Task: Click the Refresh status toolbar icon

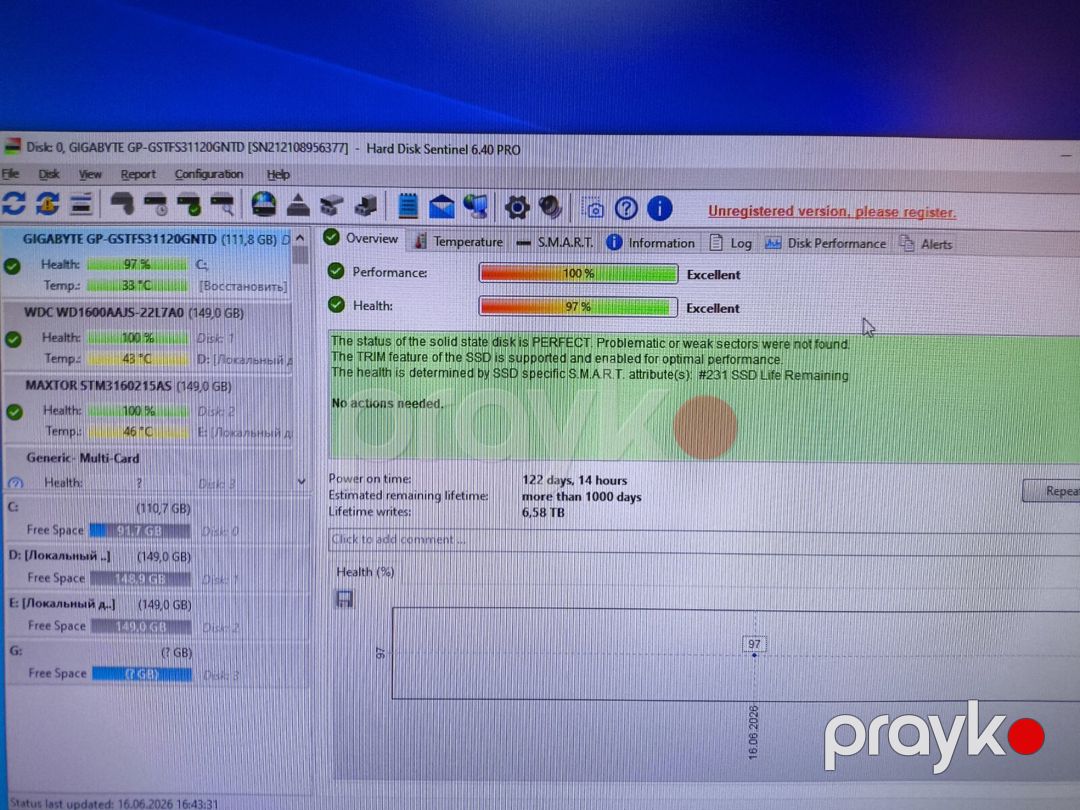Action: point(14,204)
